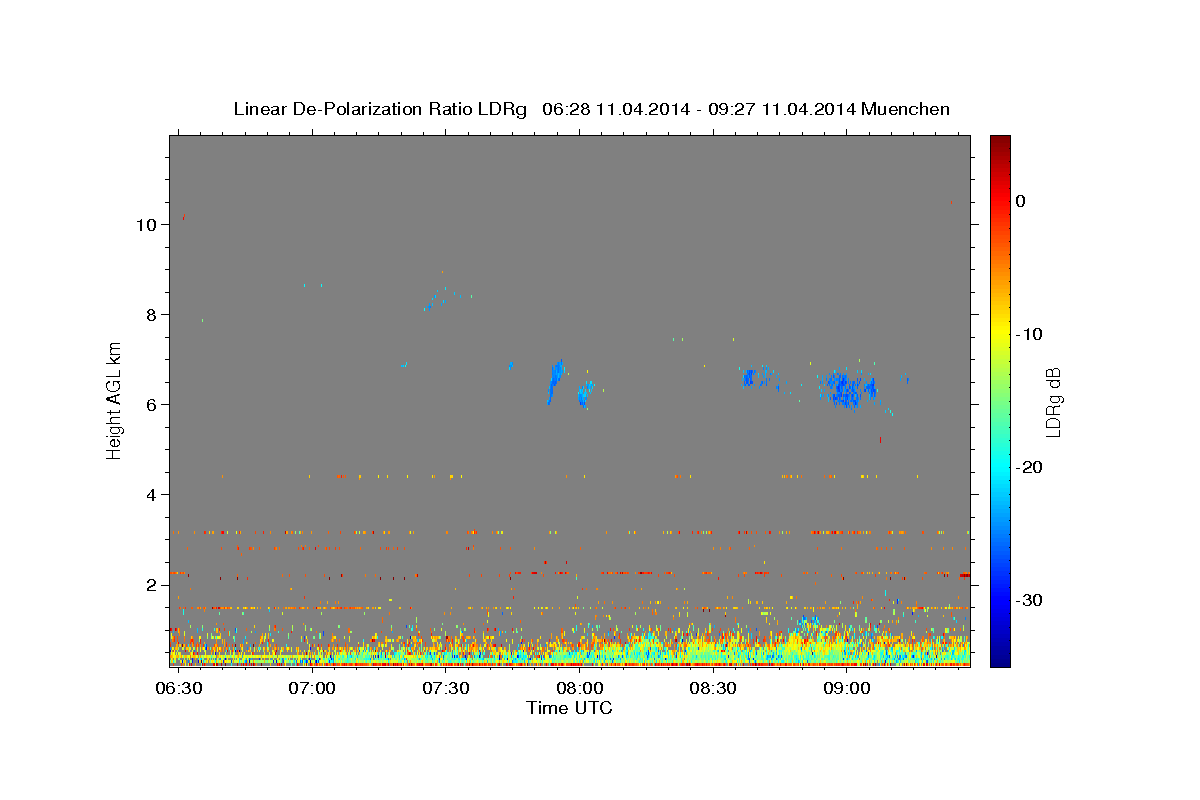
Task: Click the dark blue -30 region of colorbar
Action: (1000, 600)
